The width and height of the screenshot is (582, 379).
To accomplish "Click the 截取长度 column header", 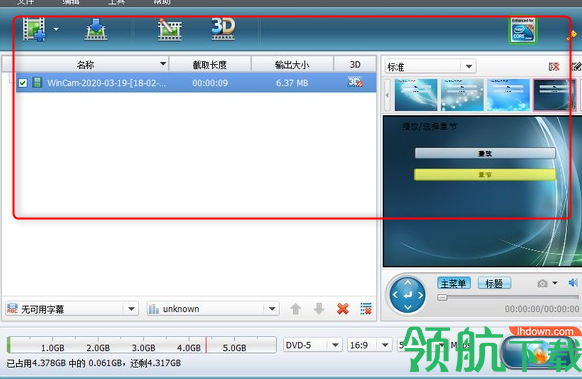I will click(210, 65).
